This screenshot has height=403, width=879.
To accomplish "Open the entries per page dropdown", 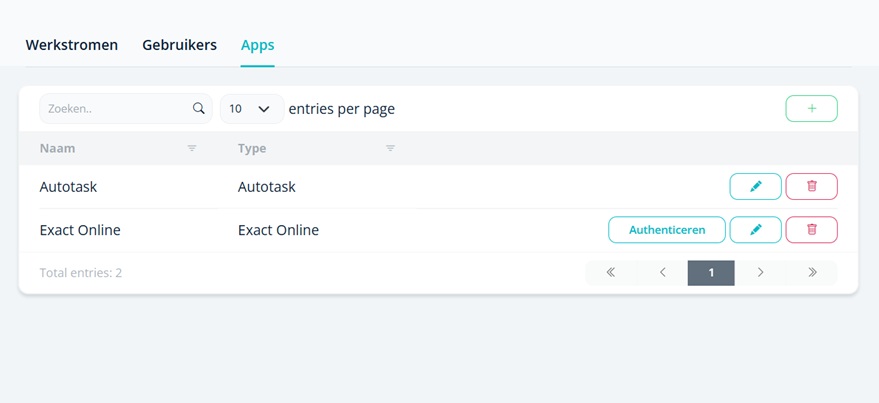I will [251, 108].
